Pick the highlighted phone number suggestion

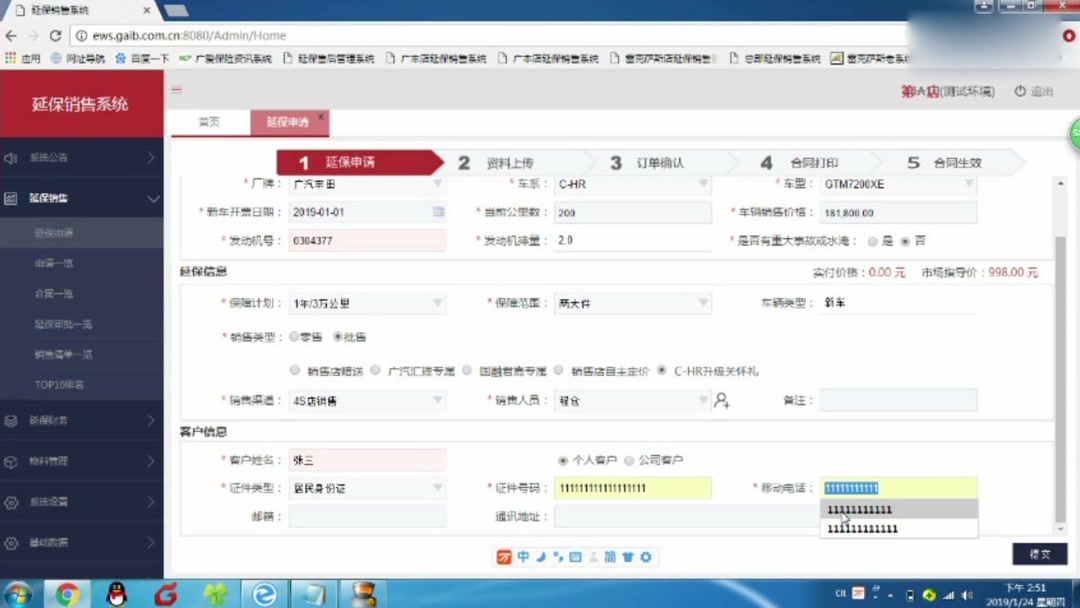pos(898,508)
